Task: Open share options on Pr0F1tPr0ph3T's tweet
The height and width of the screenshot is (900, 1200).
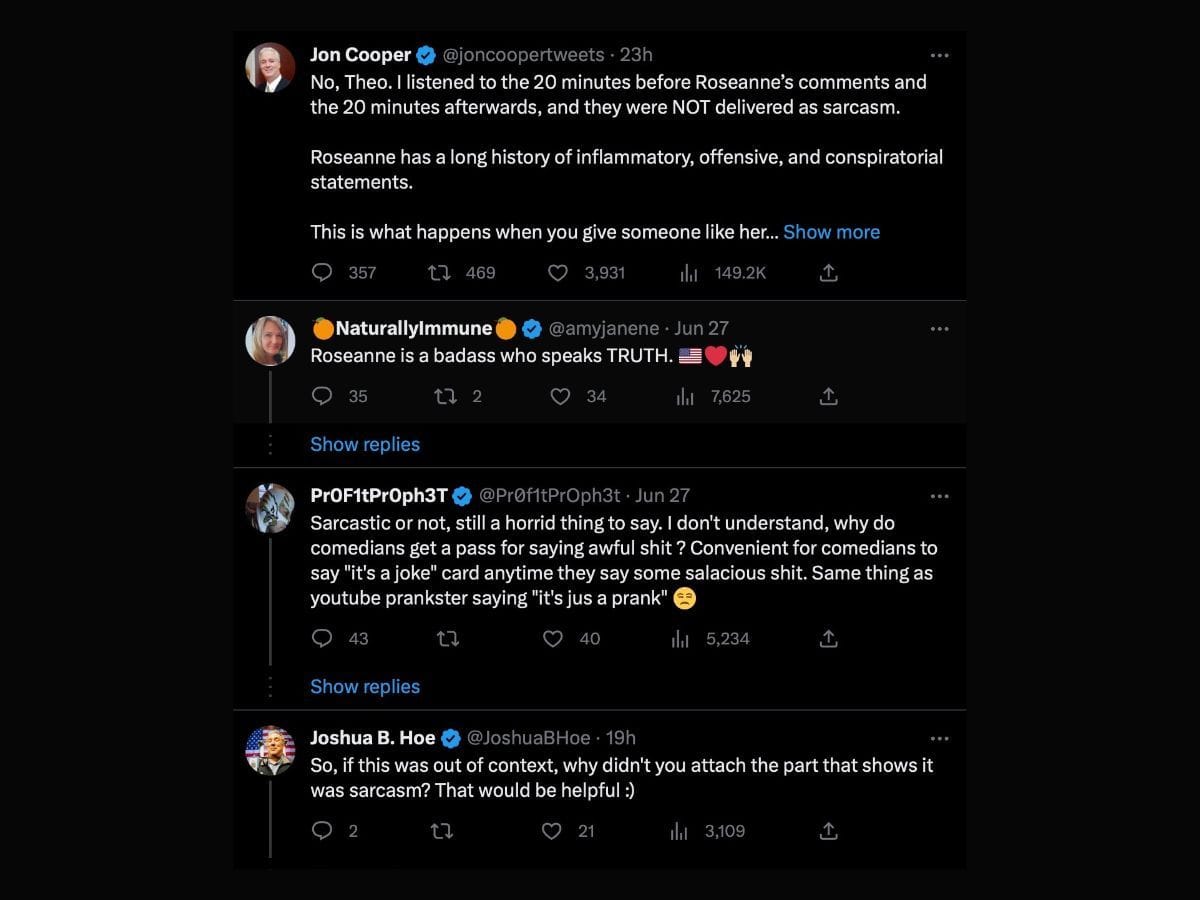Action: tap(828, 638)
